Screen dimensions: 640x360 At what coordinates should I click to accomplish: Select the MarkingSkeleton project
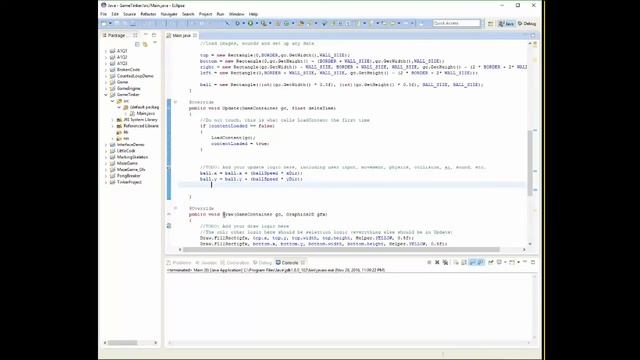click(132, 157)
